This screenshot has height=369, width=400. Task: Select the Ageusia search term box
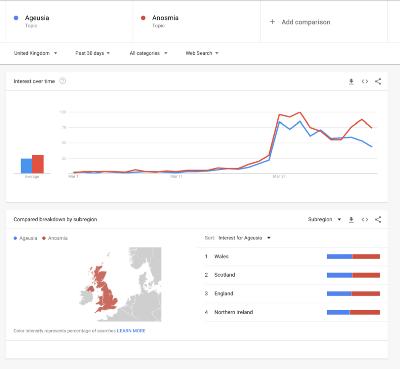point(69,21)
